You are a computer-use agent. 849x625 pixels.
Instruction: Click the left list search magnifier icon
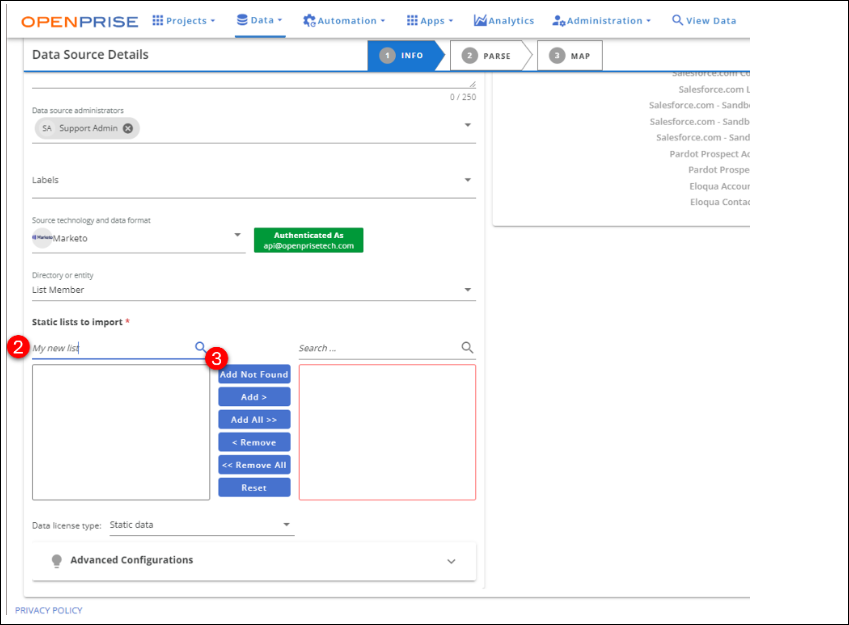click(200, 347)
